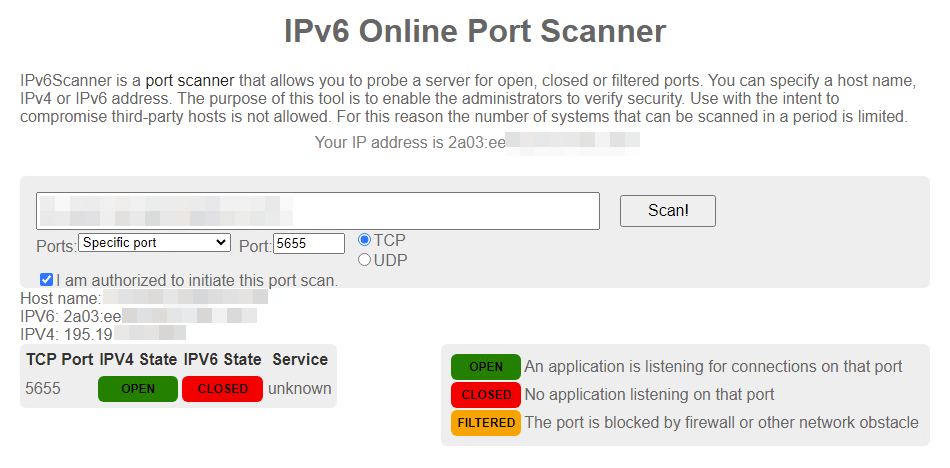Click the 5655 port table cell
This screenshot has width=950, height=468.
(x=43, y=389)
